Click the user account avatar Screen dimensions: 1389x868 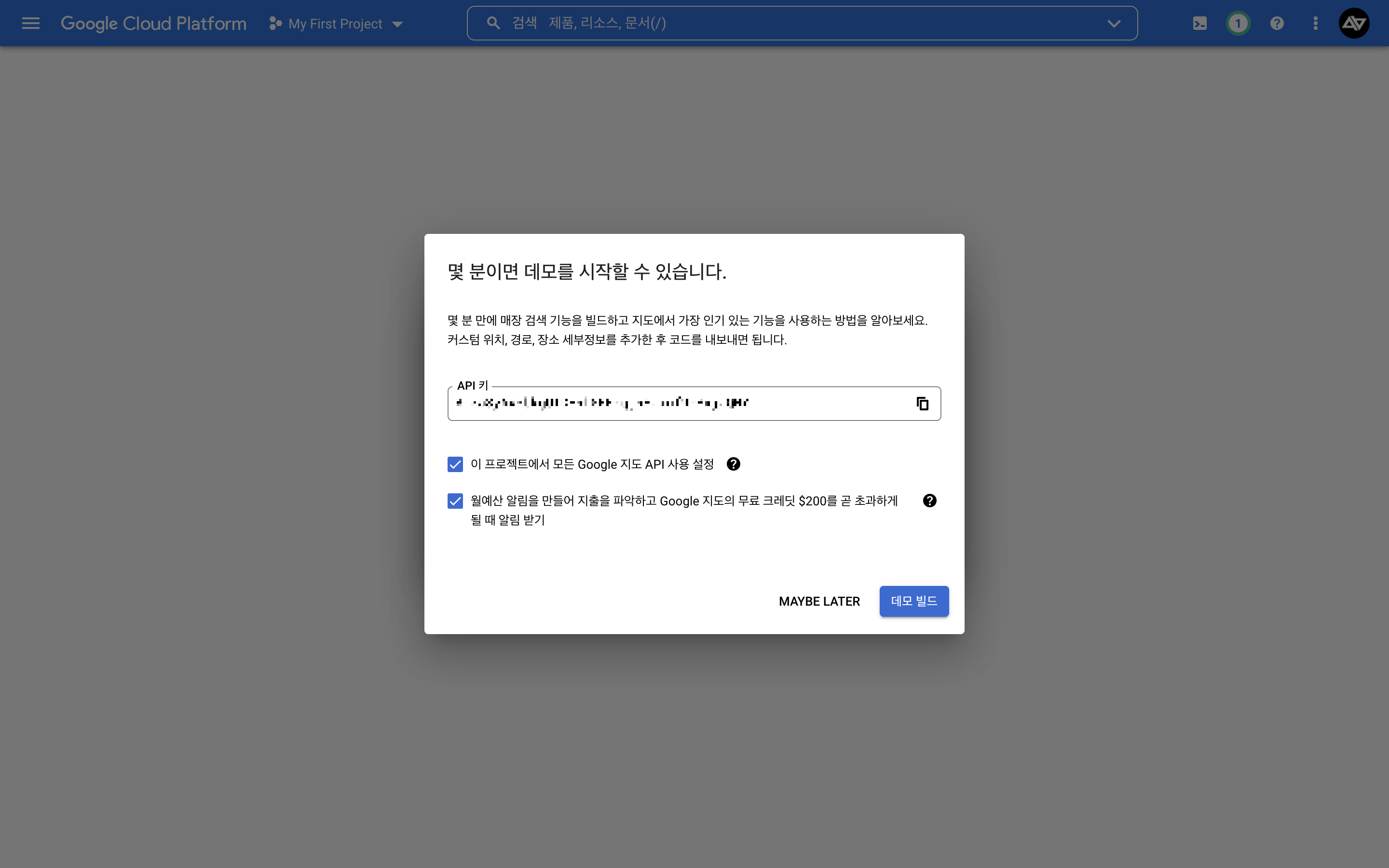tap(1354, 24)
